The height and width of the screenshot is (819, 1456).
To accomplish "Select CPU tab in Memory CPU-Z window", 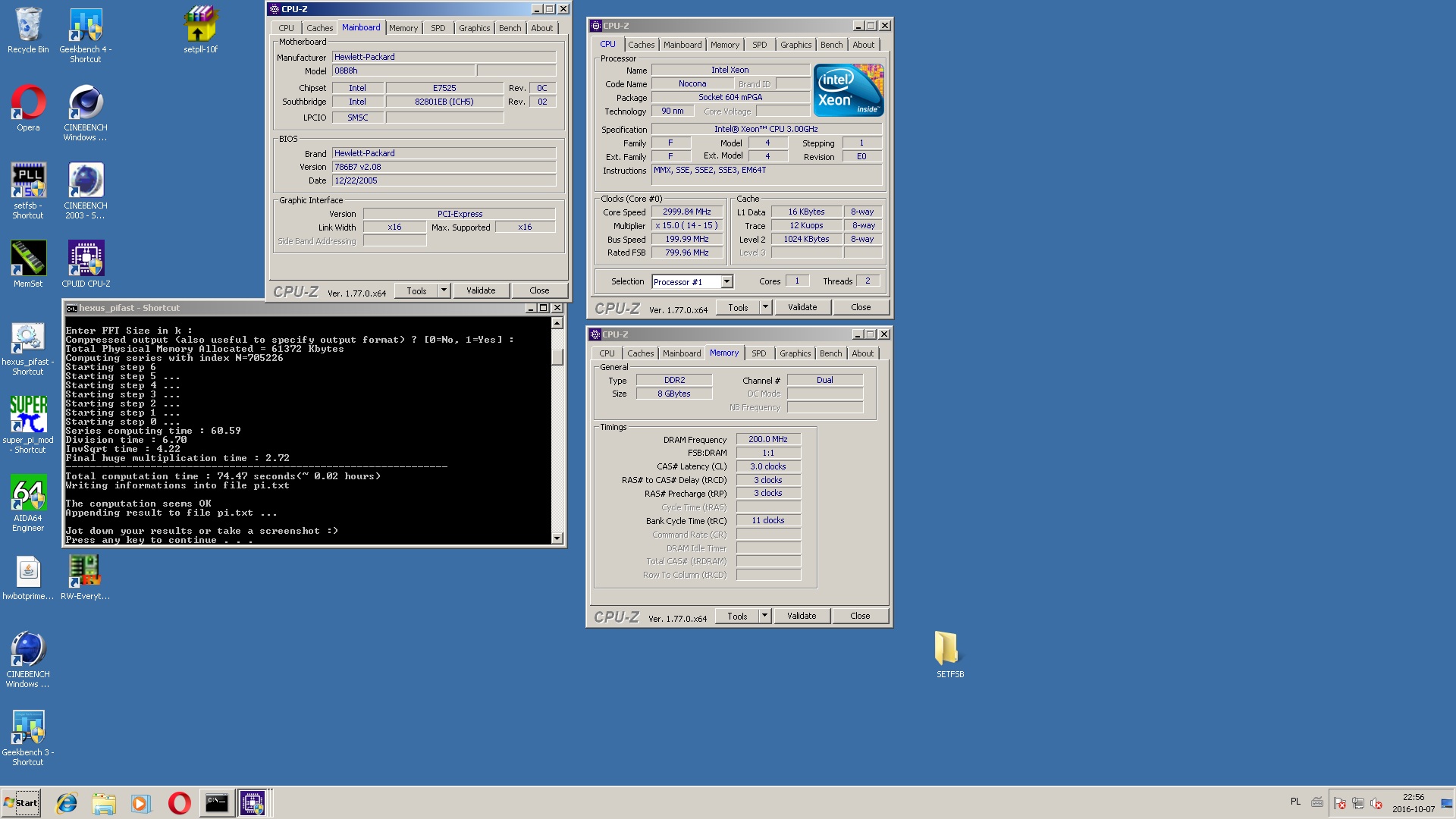I will [607, 353].
